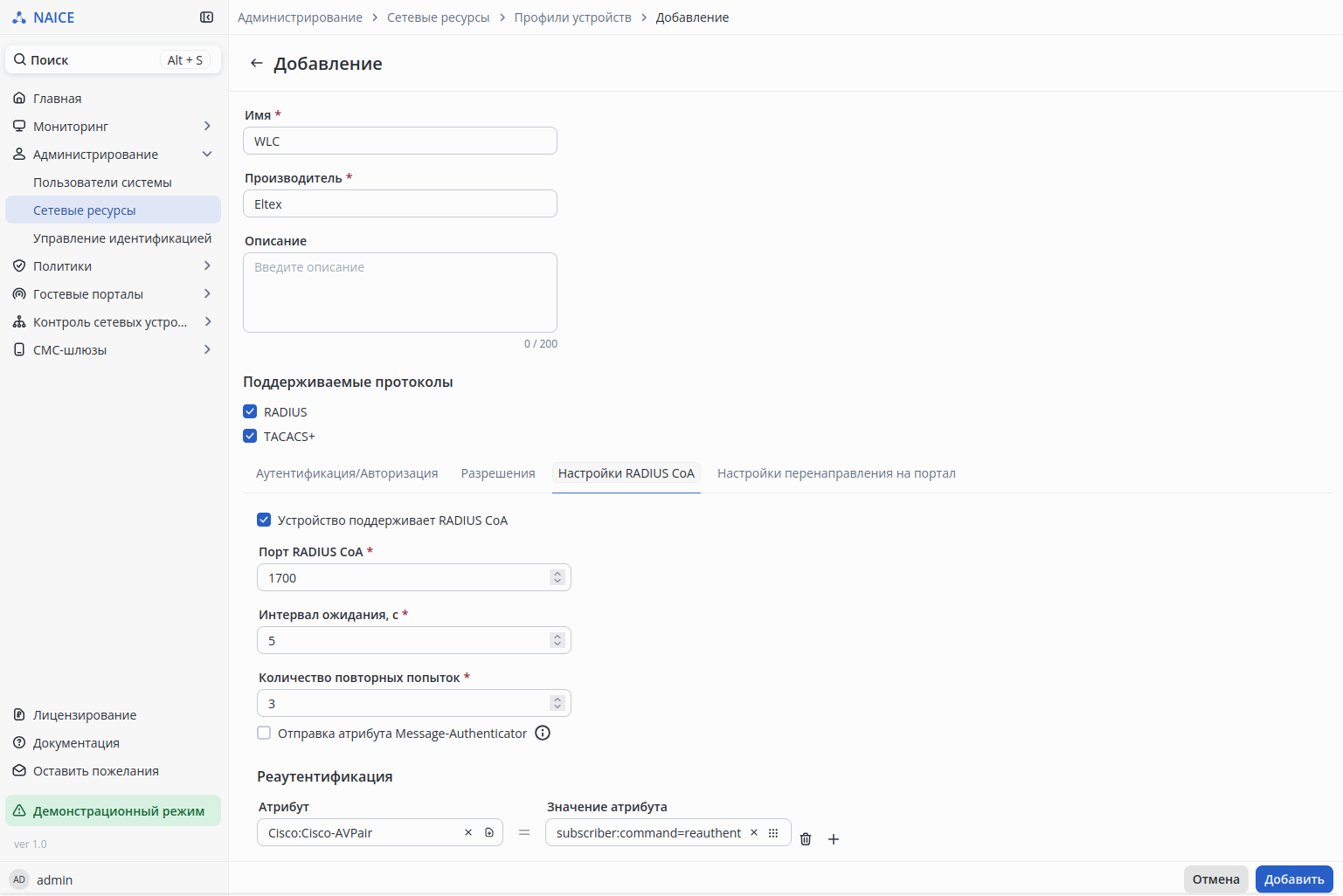1343x896 pixels.
Task: Clear the subscriber:command attribute value
Action: pyautogui.click(x=754, y=833)
